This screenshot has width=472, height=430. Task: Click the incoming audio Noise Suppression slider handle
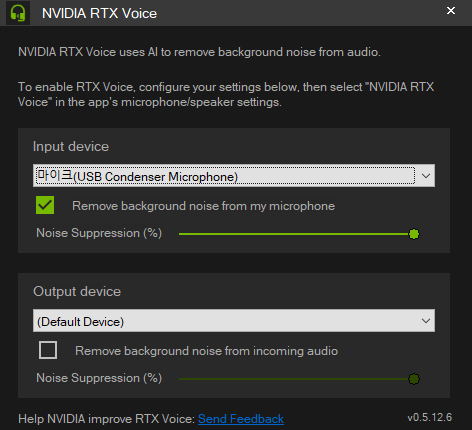point(414,379)
